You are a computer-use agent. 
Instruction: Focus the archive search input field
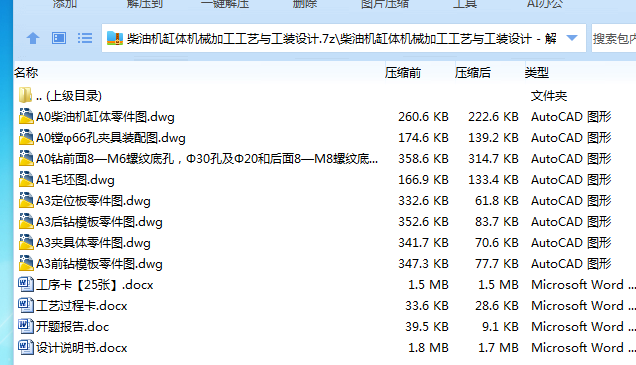(613, 39)
